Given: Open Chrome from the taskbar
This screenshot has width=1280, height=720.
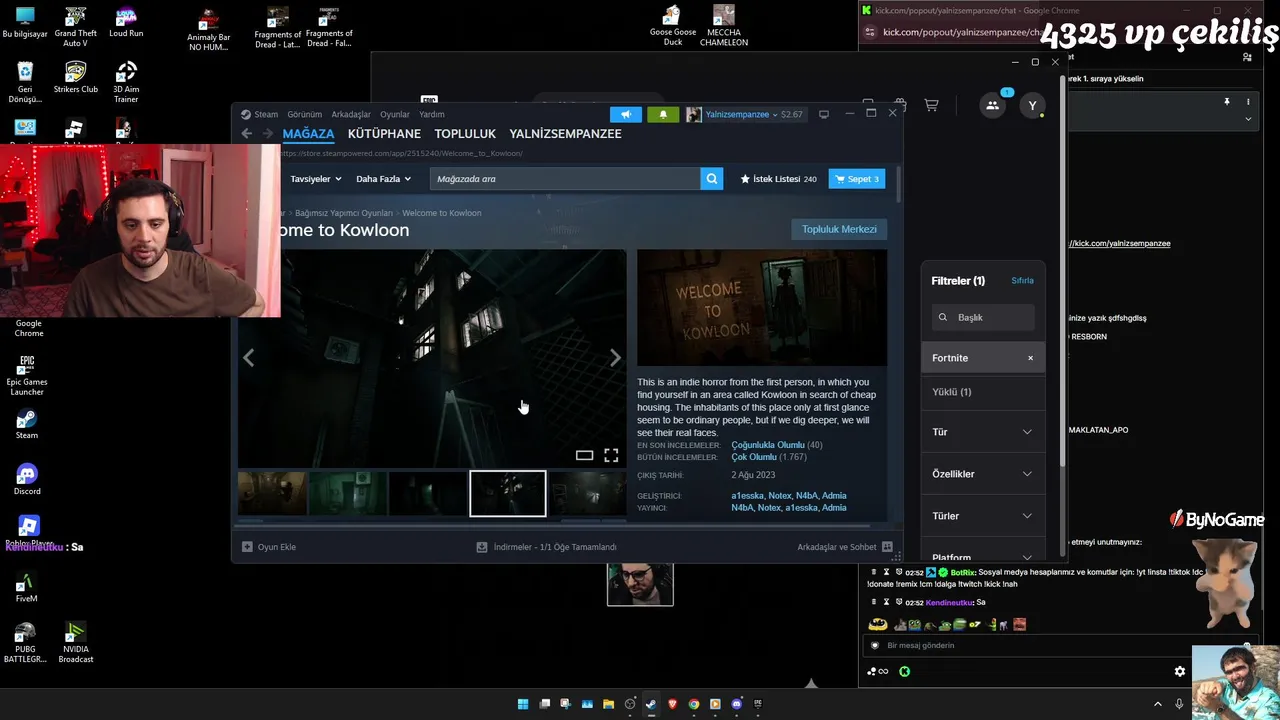Looking at the screenshot, I should click(x=693, y=704).
